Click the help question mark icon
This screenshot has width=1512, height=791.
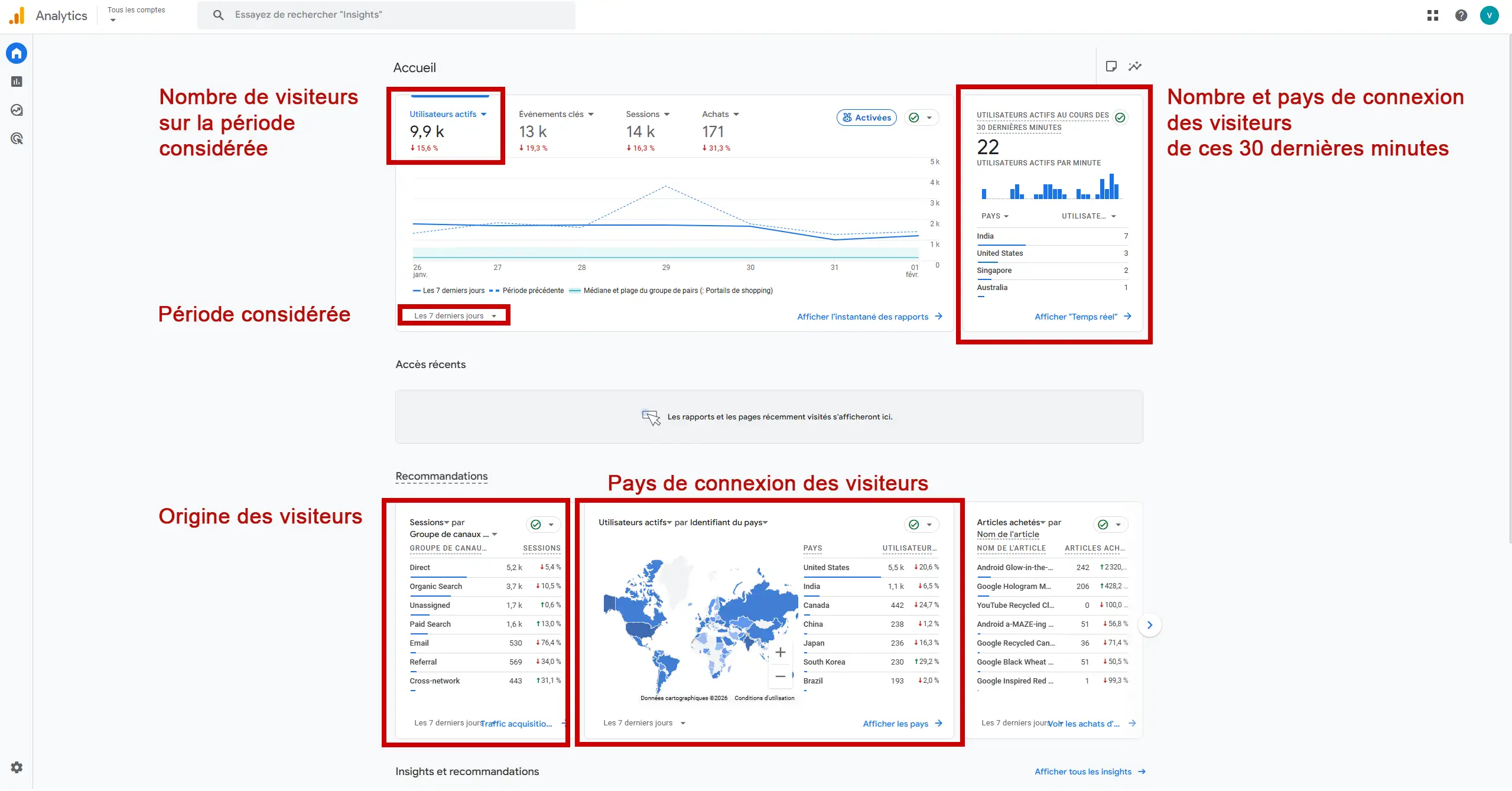(x=1461, y=15)
